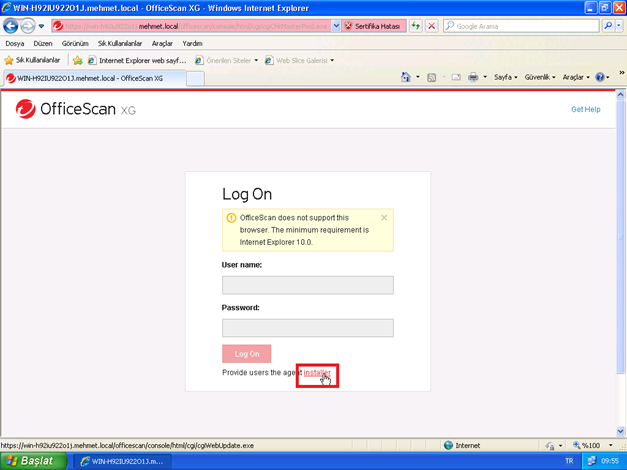The image size is (627, 470).
Task: Open the Güvenlik command bar menu
Action: click(540, 77)
